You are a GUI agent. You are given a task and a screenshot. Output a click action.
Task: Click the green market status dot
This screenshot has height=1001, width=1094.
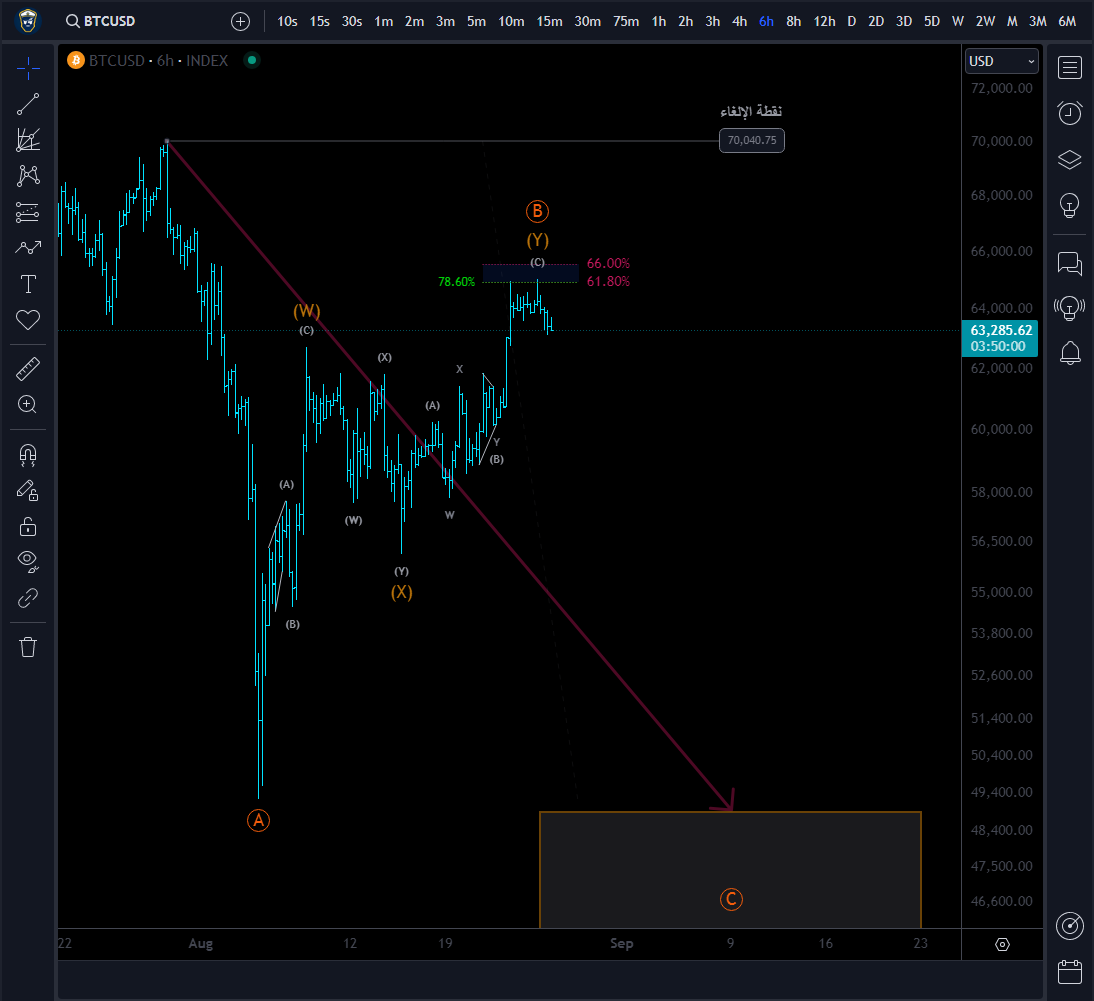point(252,60)
